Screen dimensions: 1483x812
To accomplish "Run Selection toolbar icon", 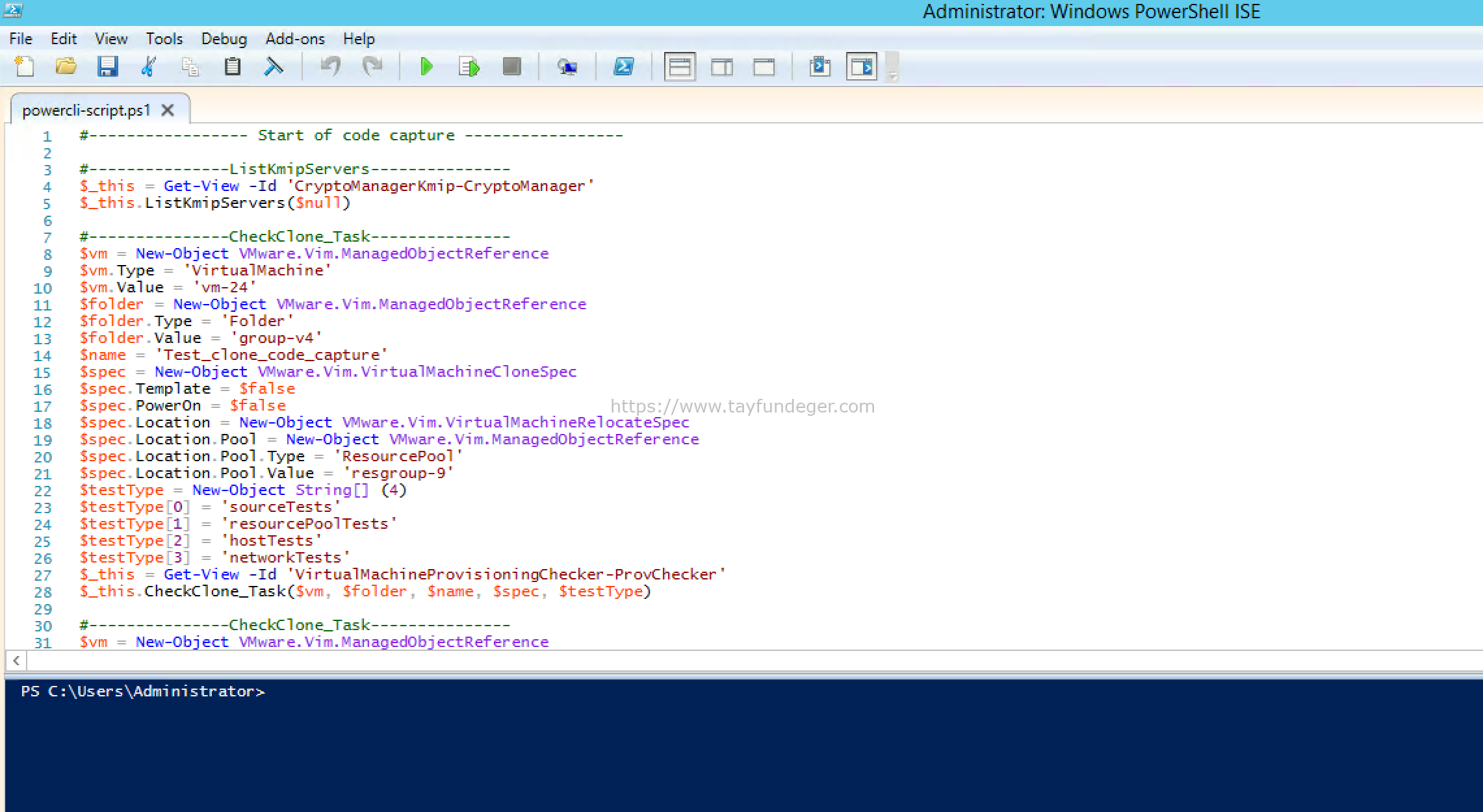I will [469, 67].
